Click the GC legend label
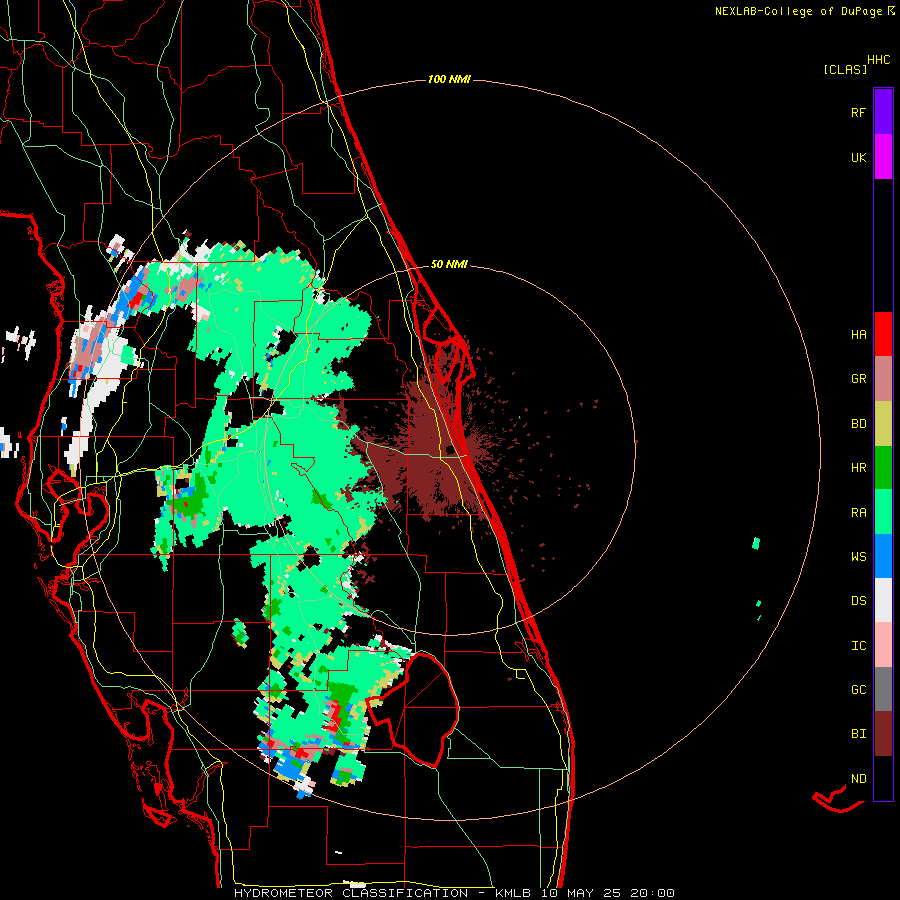 click(x=858, y=690)
